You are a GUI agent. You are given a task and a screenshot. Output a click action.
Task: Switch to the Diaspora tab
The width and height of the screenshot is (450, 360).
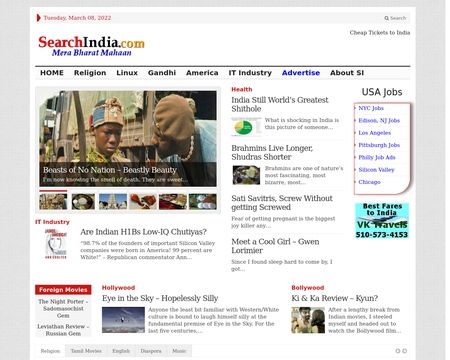(151, 351)
